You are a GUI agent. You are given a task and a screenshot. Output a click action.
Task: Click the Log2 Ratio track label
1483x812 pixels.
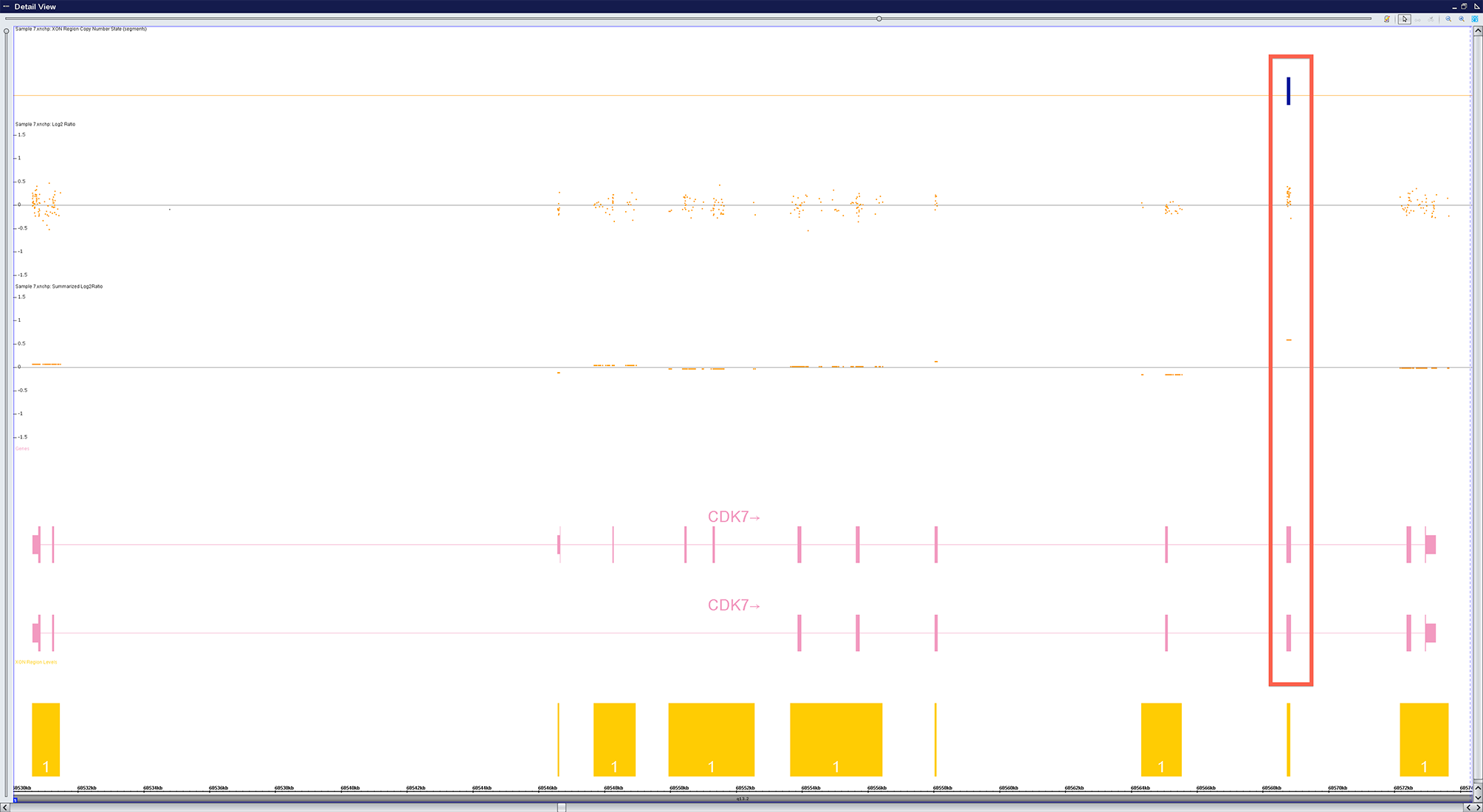pos(45,124)
